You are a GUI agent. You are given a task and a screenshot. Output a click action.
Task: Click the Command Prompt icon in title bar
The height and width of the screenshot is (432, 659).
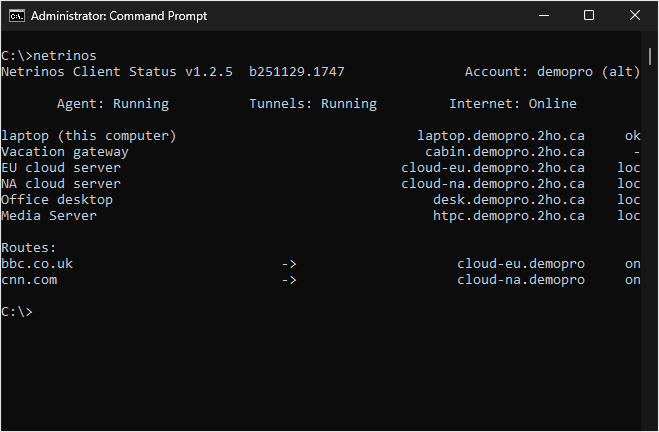[16, 15]
